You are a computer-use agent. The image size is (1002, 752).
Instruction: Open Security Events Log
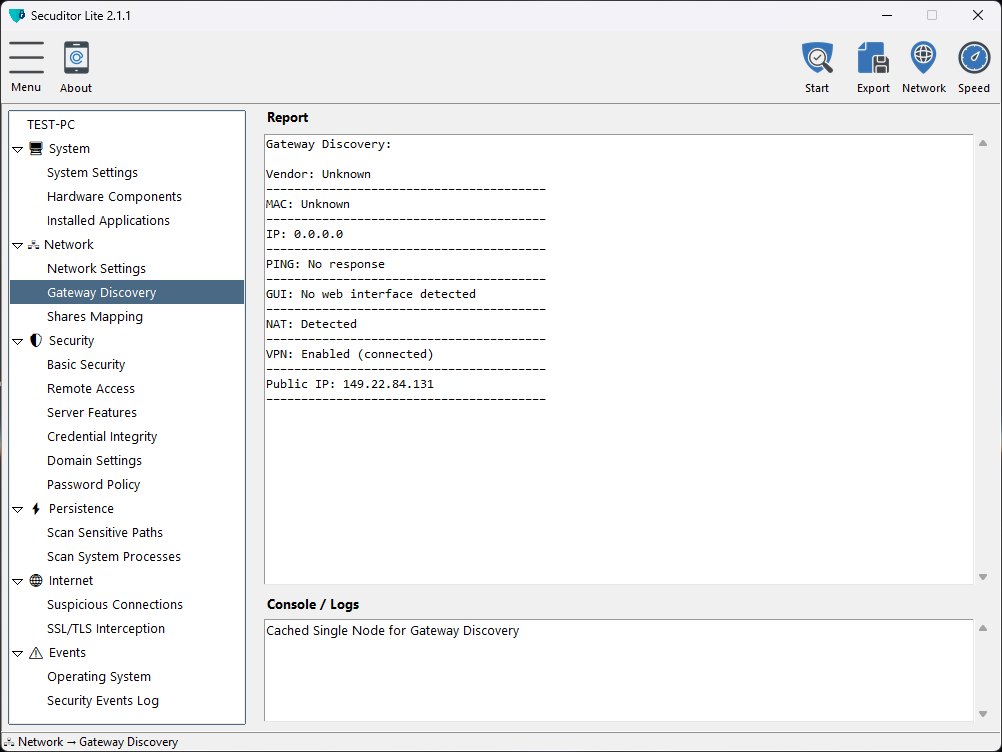click(x=103, y=701)
